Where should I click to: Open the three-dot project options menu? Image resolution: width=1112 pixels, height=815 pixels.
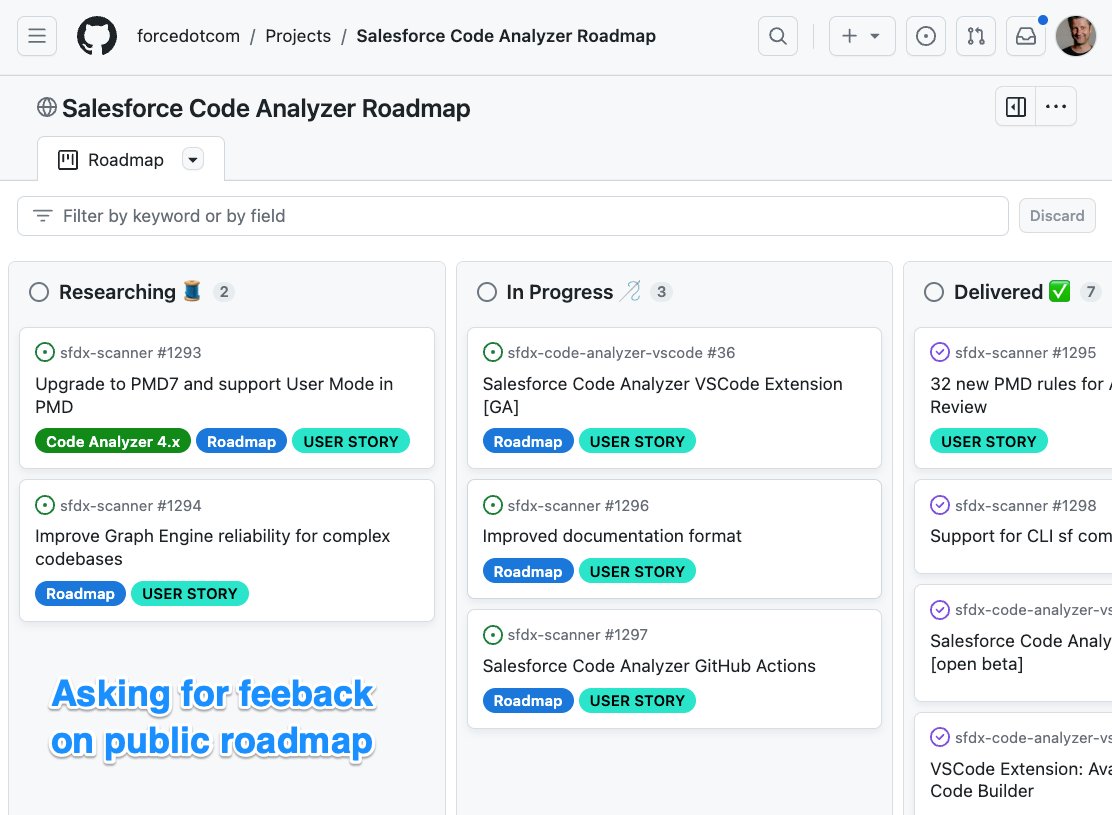(x=1056, y=106)
